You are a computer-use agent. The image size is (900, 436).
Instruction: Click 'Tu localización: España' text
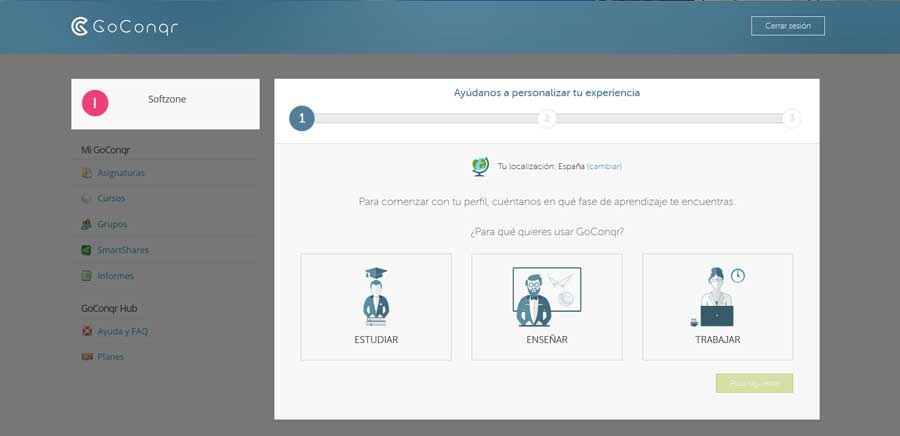pos(541,166)
